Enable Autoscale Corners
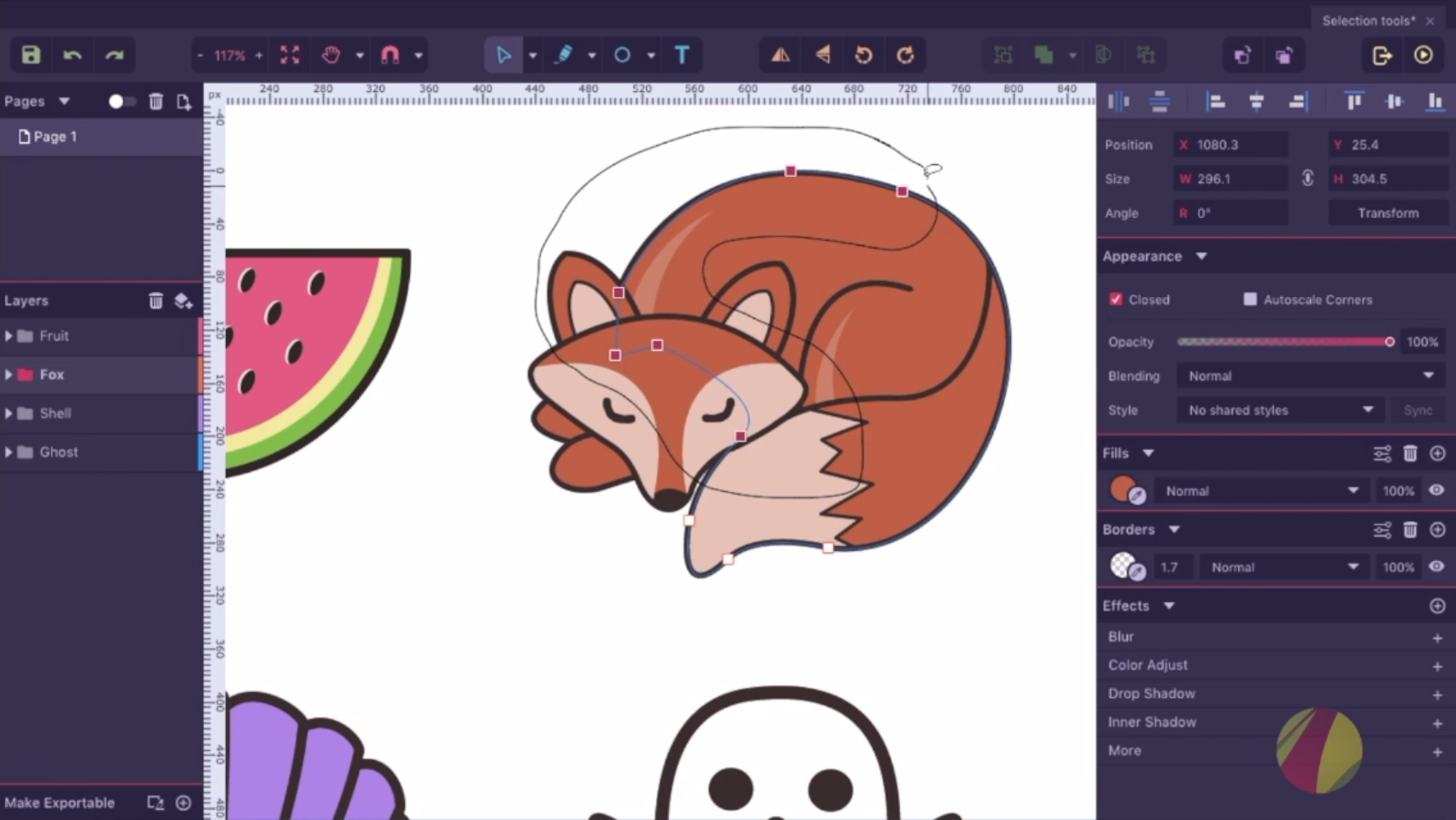The image size is (1456, 820). coord(1250,299)
